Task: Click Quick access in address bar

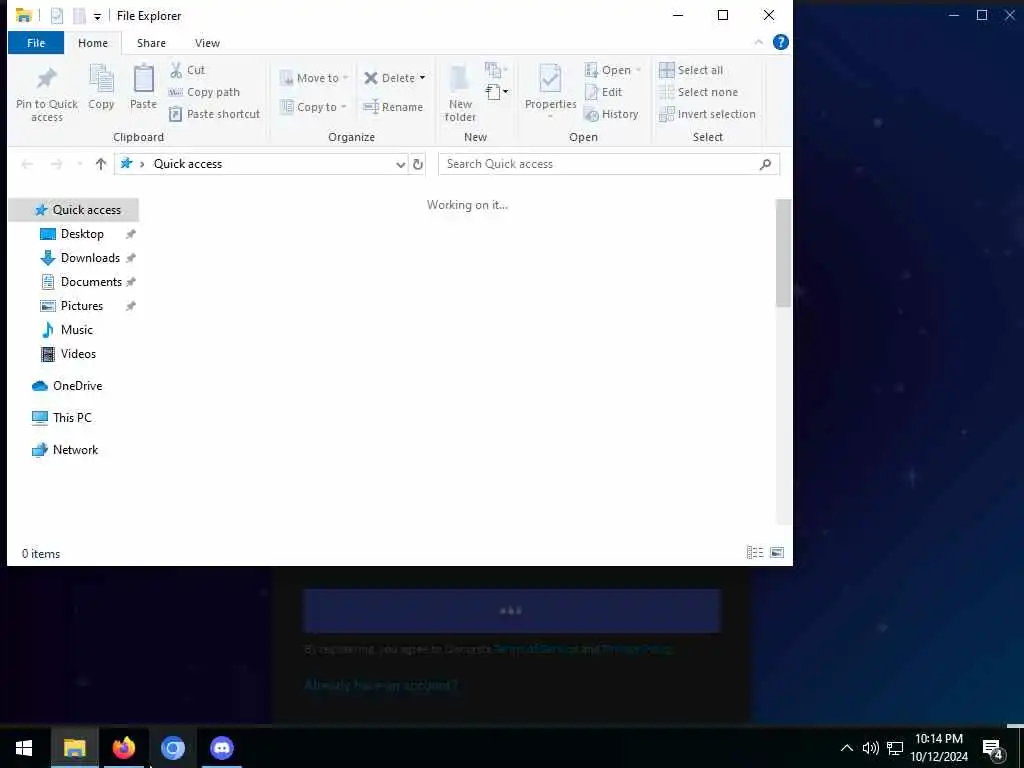Action: tap(187, 164)
